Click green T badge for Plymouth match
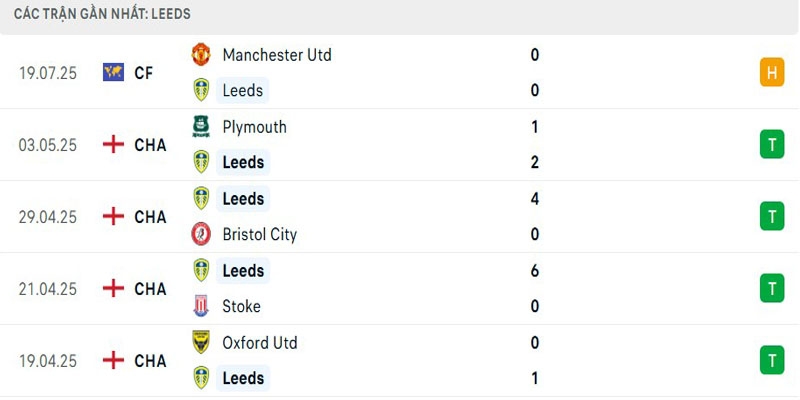The height and width of the screenshot is (400, 800). [x=772, y=145]
